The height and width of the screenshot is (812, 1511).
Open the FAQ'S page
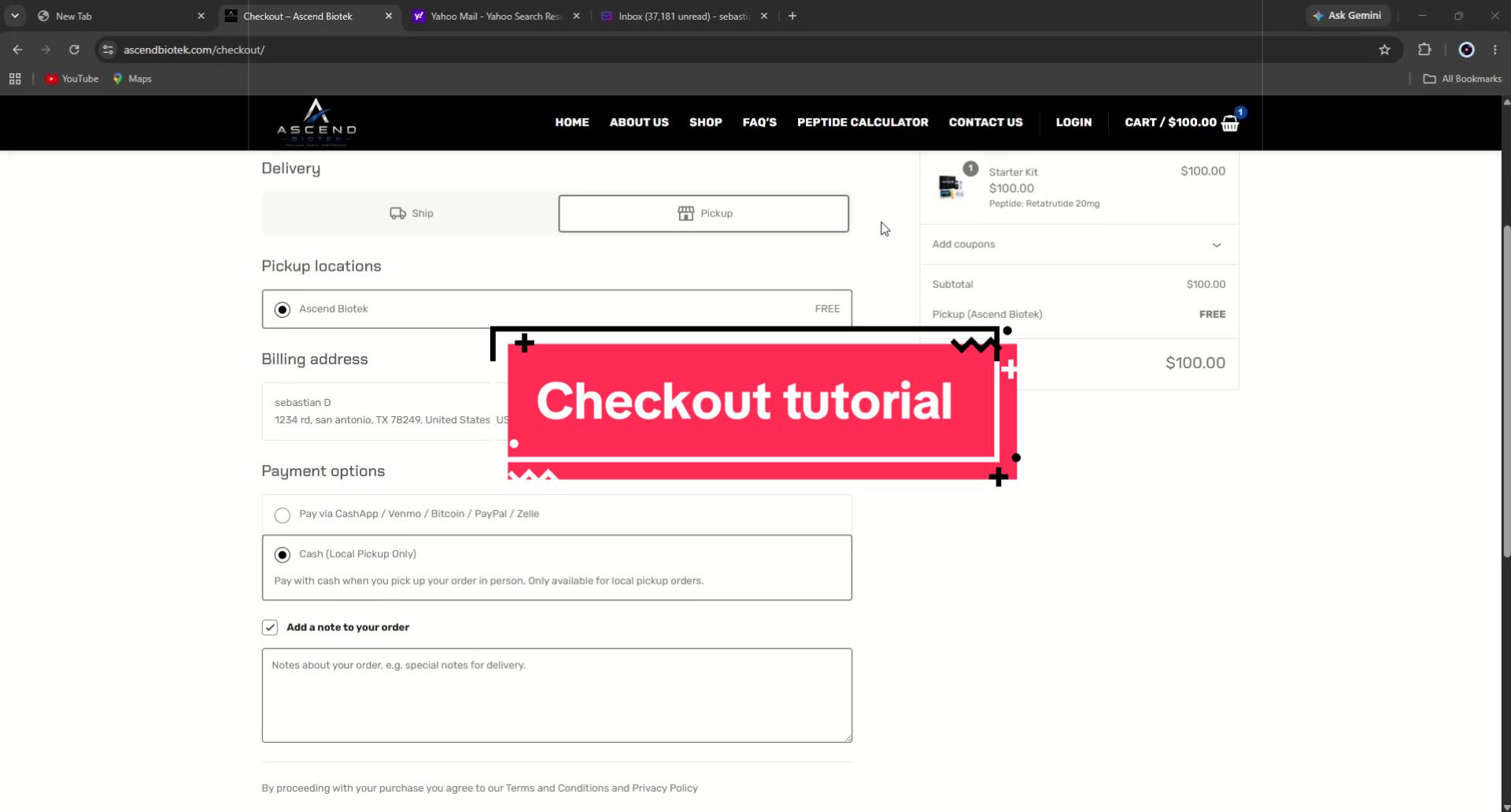pyautogui.click(x=759, y=123)
